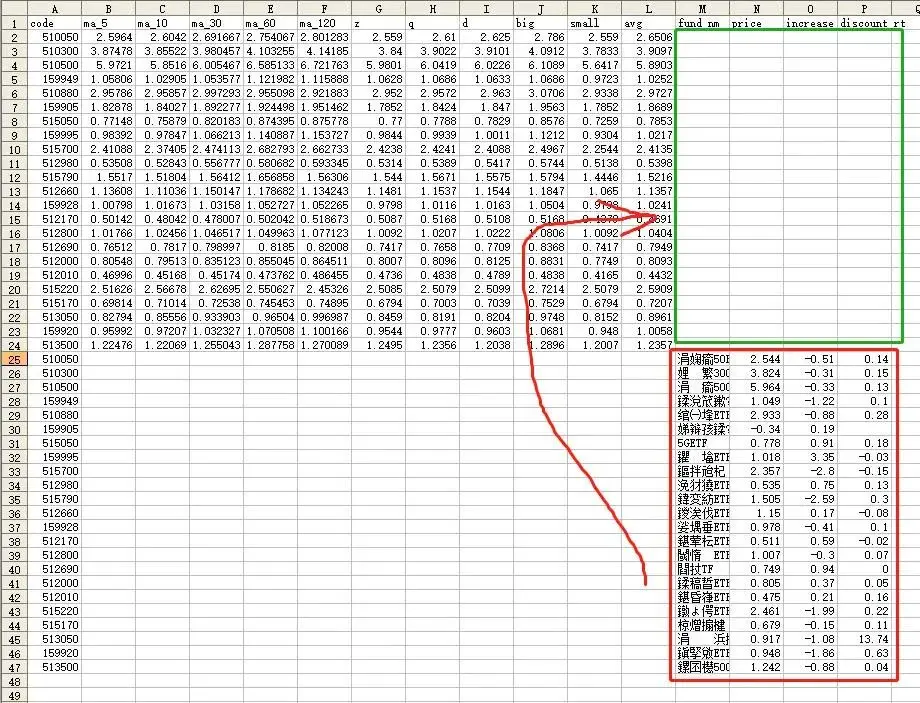Select column B header

[x=109, y=8]
